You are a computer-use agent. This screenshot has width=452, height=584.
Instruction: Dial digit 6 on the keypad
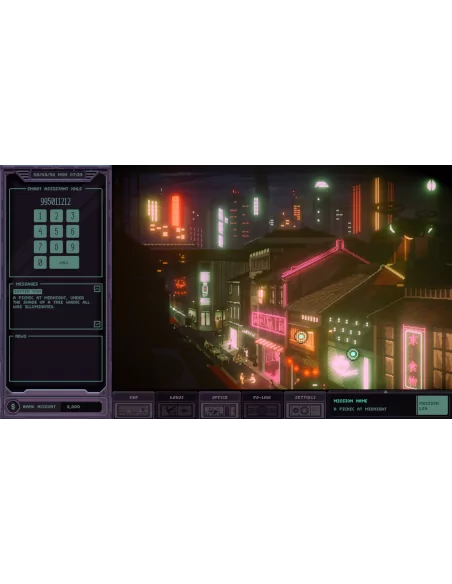[x=73, y=231]
